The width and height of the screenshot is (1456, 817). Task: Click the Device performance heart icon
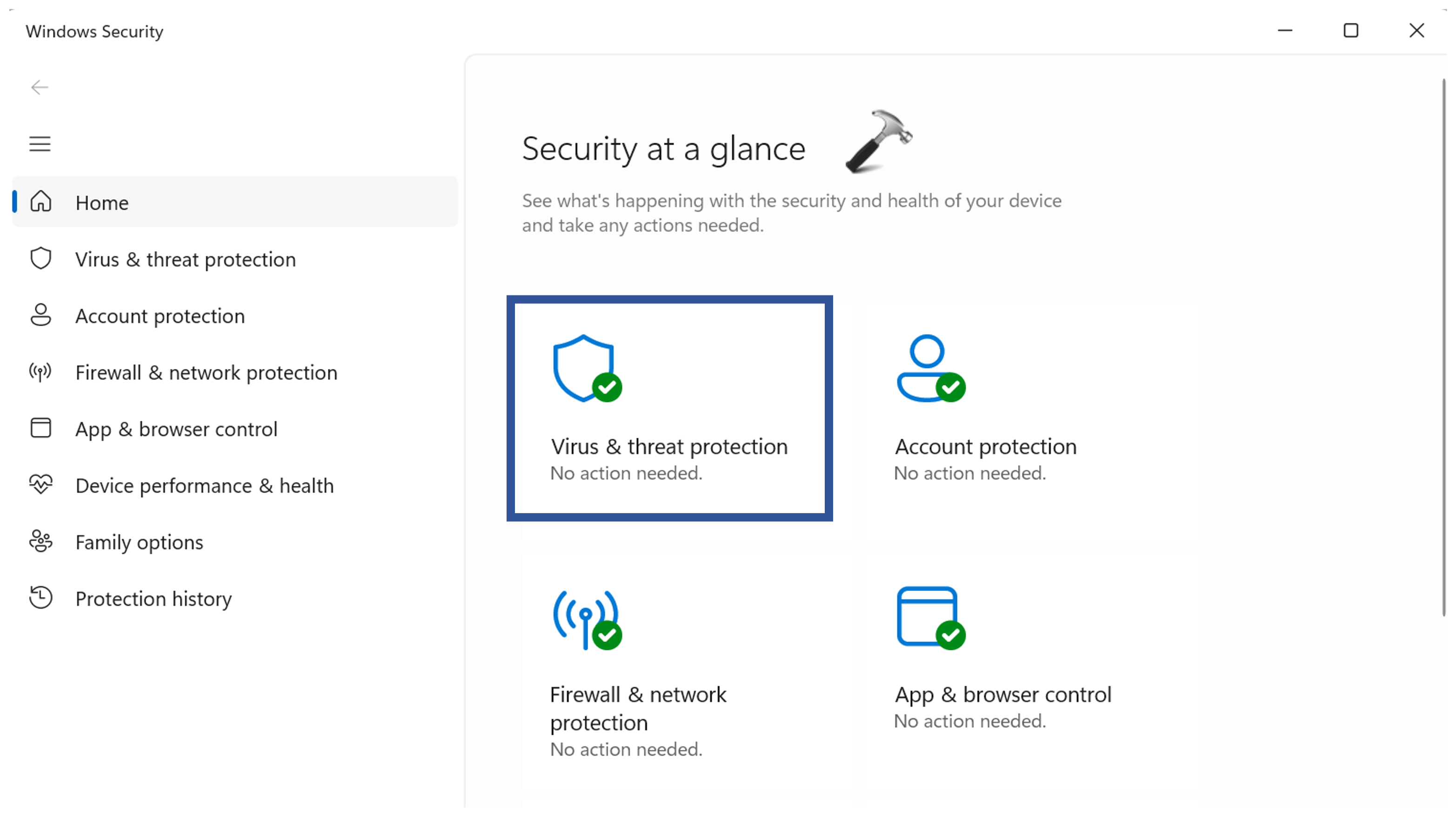click(x=40, y=485)
